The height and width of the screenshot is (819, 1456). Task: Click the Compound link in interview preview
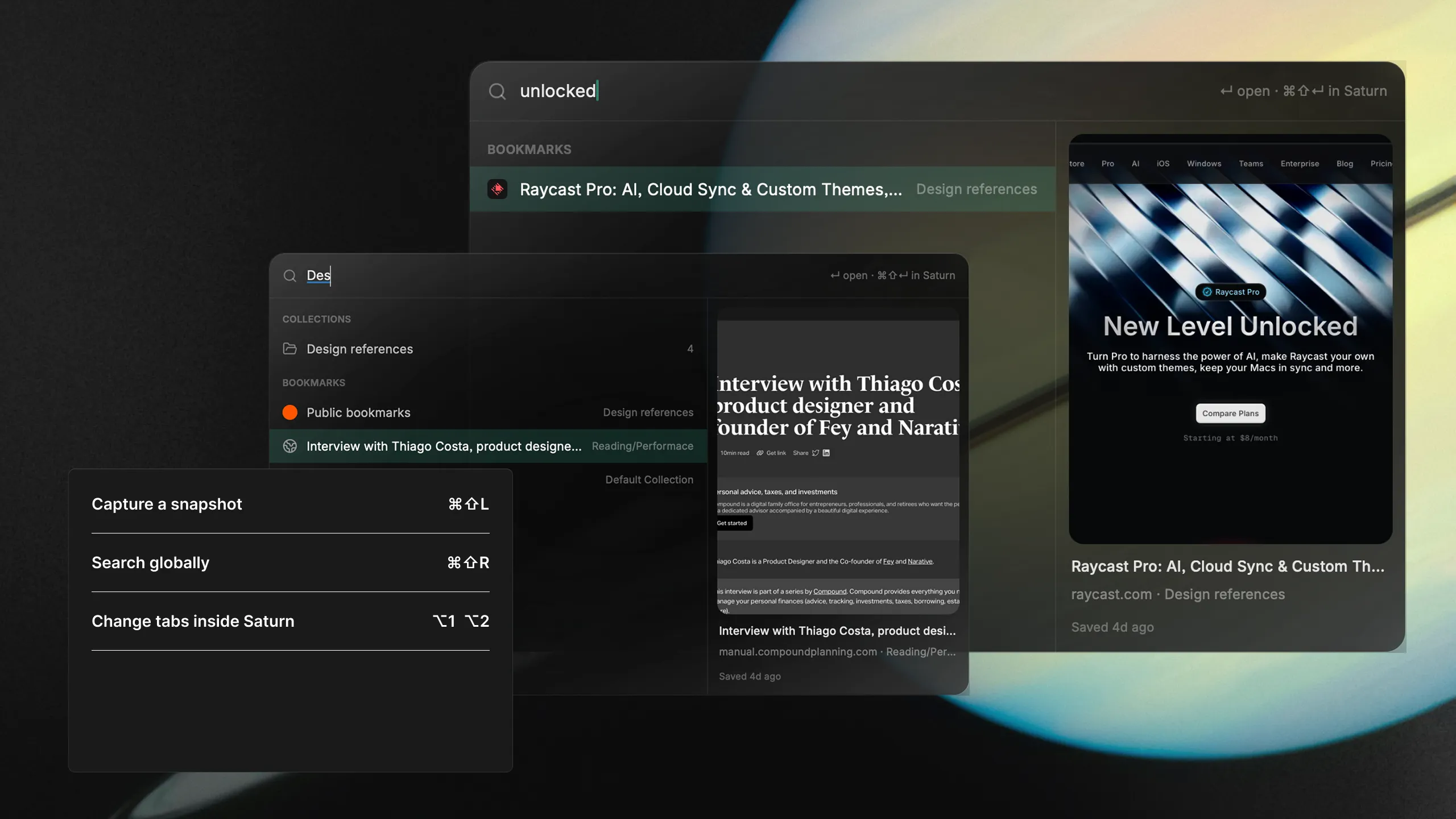coord(830,591)
